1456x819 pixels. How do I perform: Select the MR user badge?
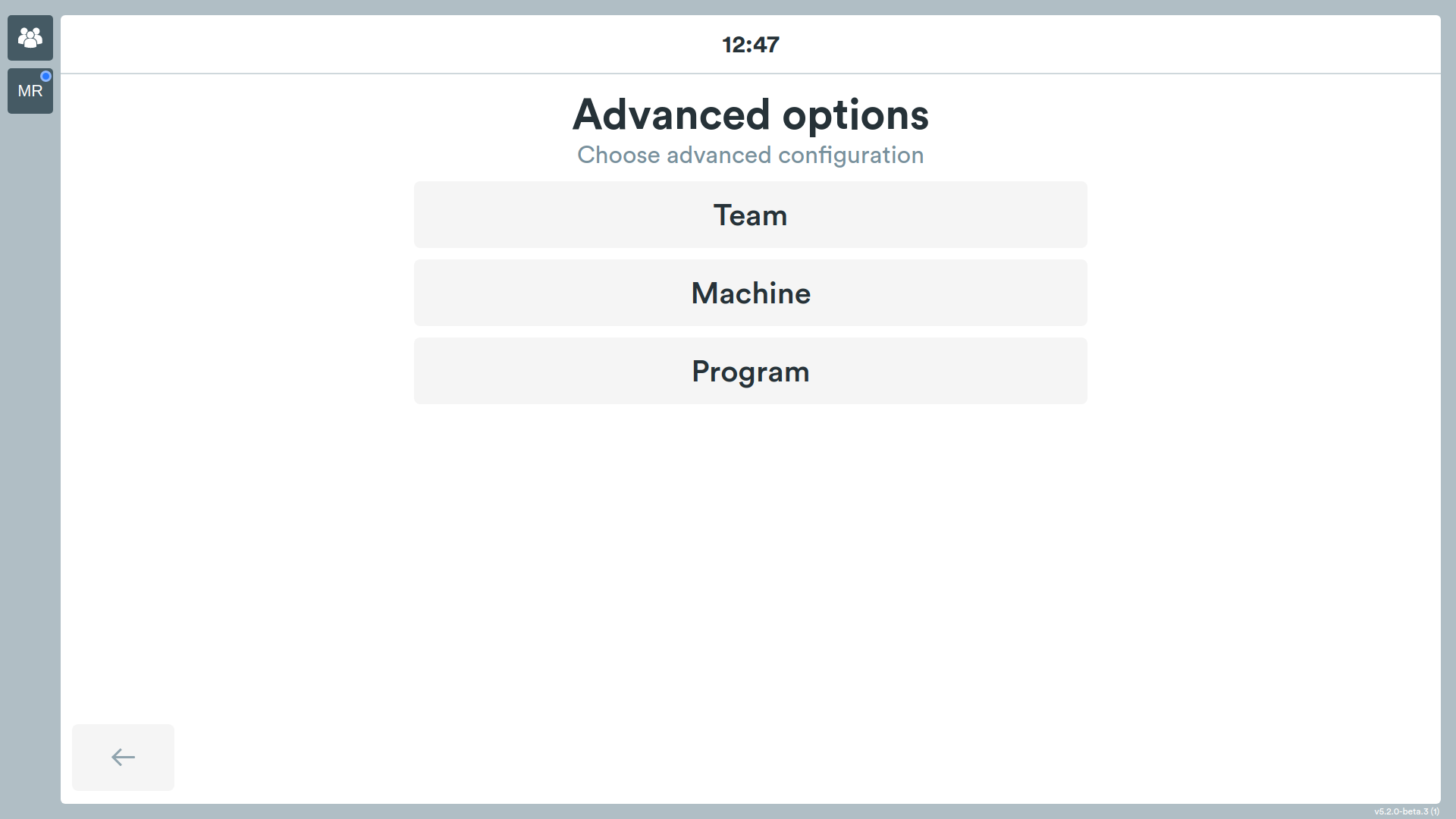[30, 91]
